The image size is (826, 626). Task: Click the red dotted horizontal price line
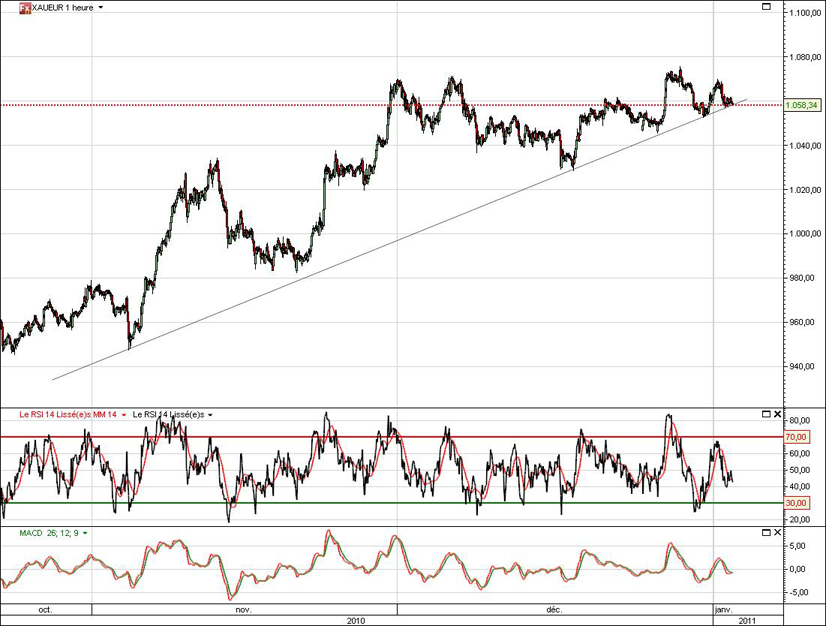point(300,104)
